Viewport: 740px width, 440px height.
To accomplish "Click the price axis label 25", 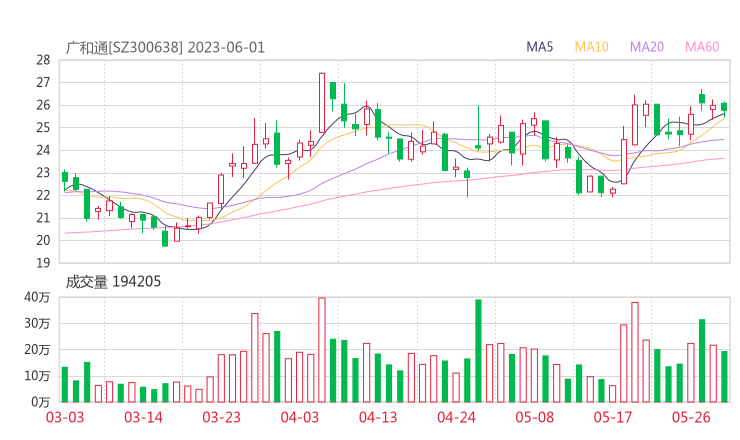I will click(x=43, y=127).
